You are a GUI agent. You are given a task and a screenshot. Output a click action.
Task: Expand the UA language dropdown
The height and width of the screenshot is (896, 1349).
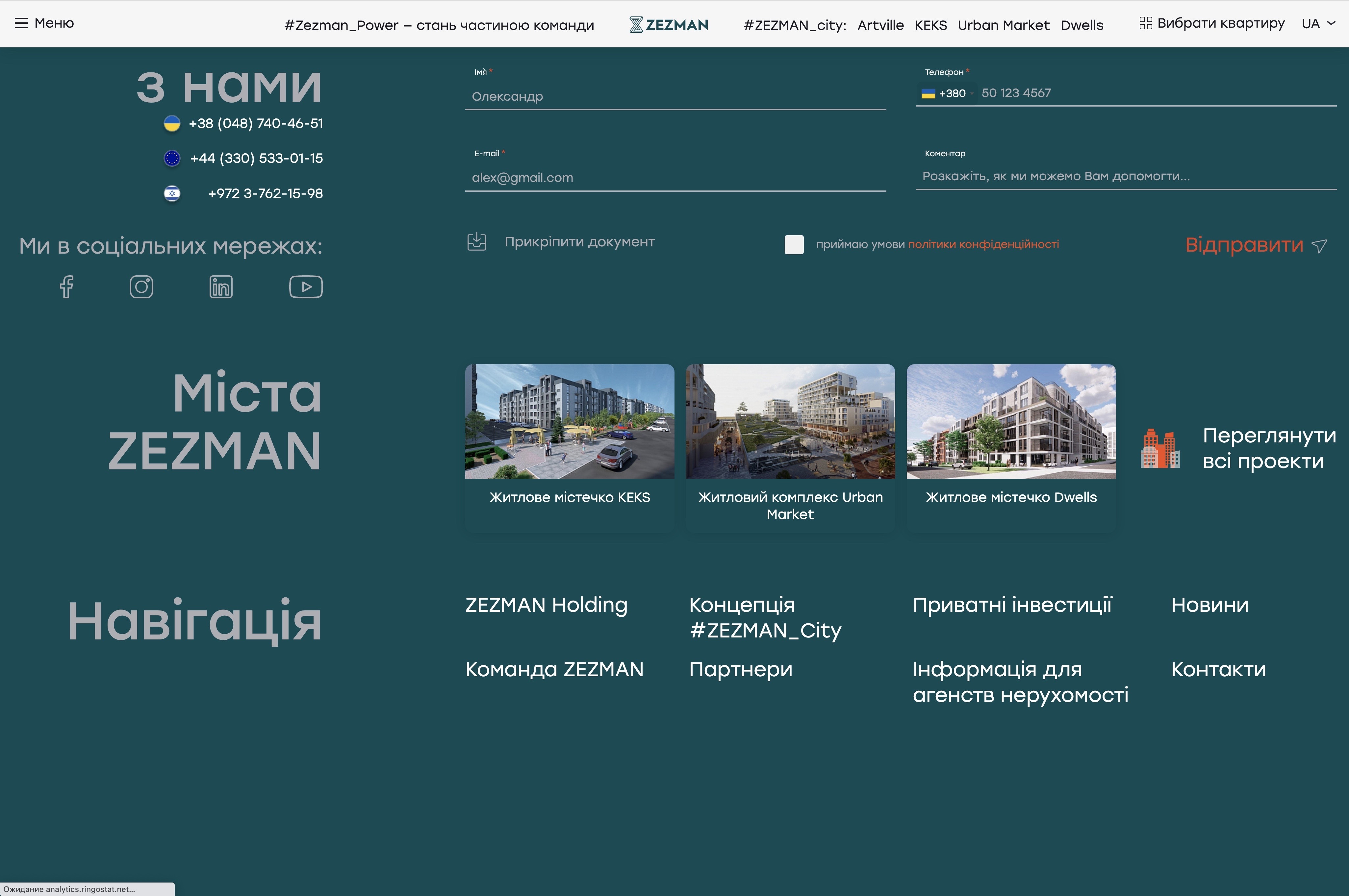click(1318, 23)
